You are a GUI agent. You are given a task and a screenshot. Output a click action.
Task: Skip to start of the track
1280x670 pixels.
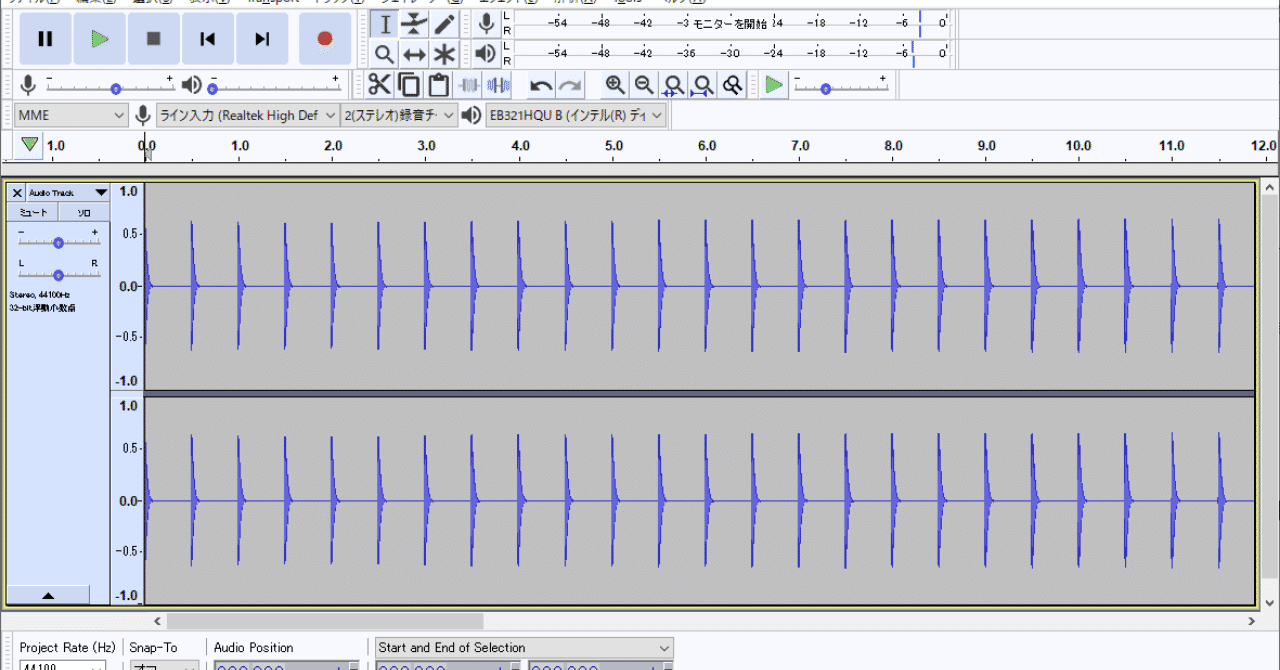(x=207, y=39)
